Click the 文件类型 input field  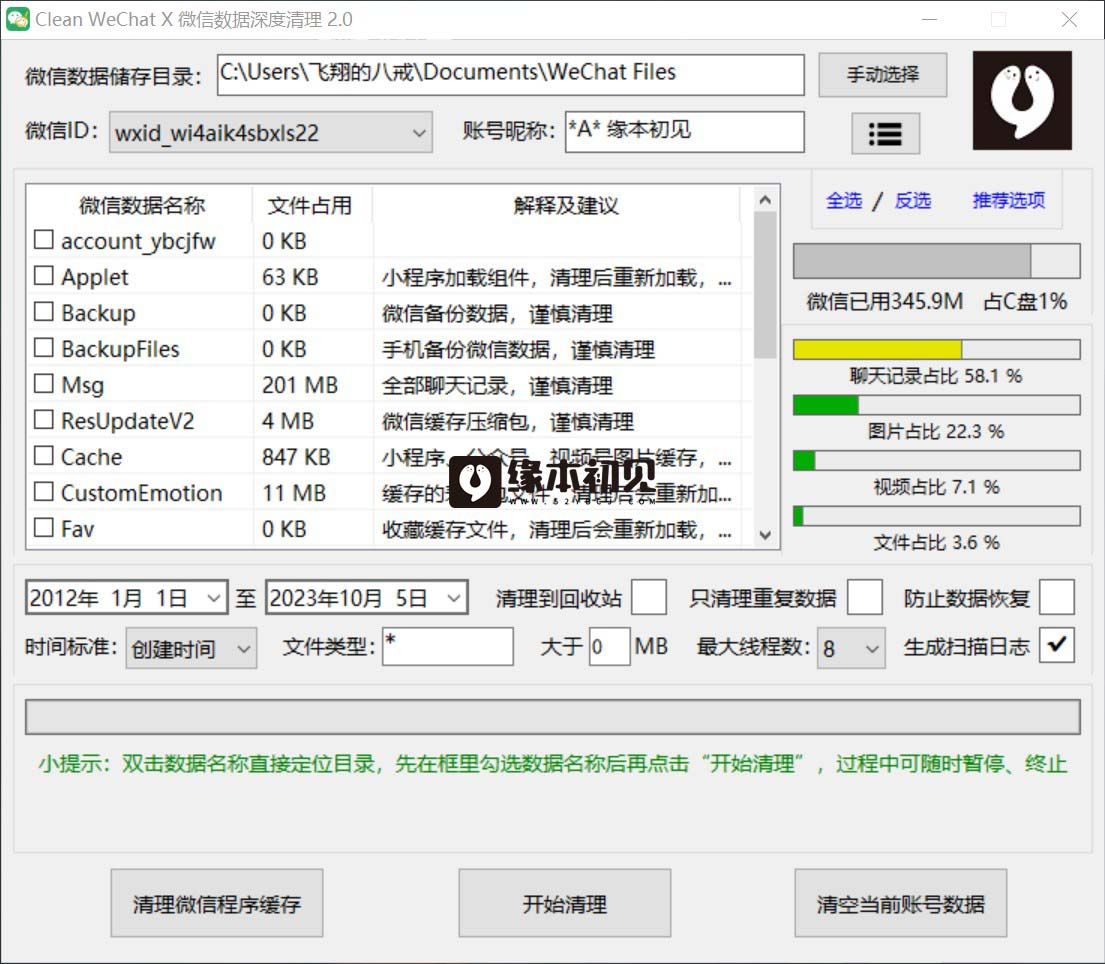pos(447,647)
